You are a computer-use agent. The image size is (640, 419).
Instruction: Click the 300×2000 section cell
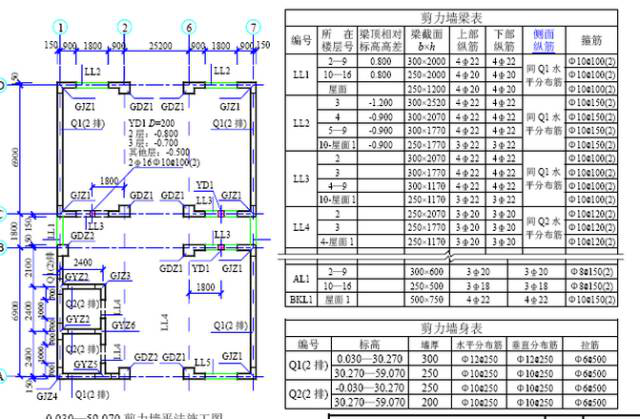[x=427, y=61]
